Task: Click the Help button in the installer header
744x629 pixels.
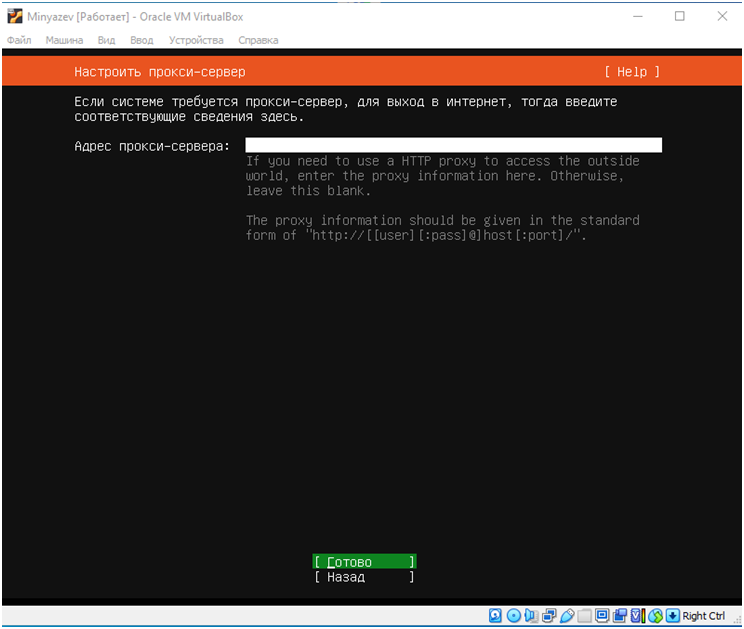Action: [x=632, y=72]
